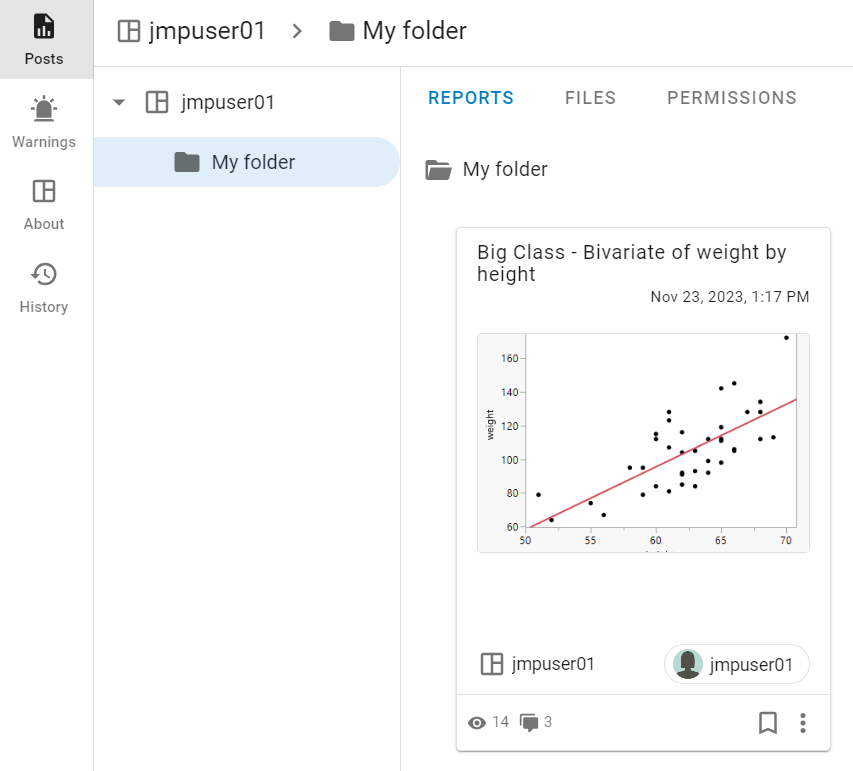Open the report card's three-dot options menu

[803, 722]
